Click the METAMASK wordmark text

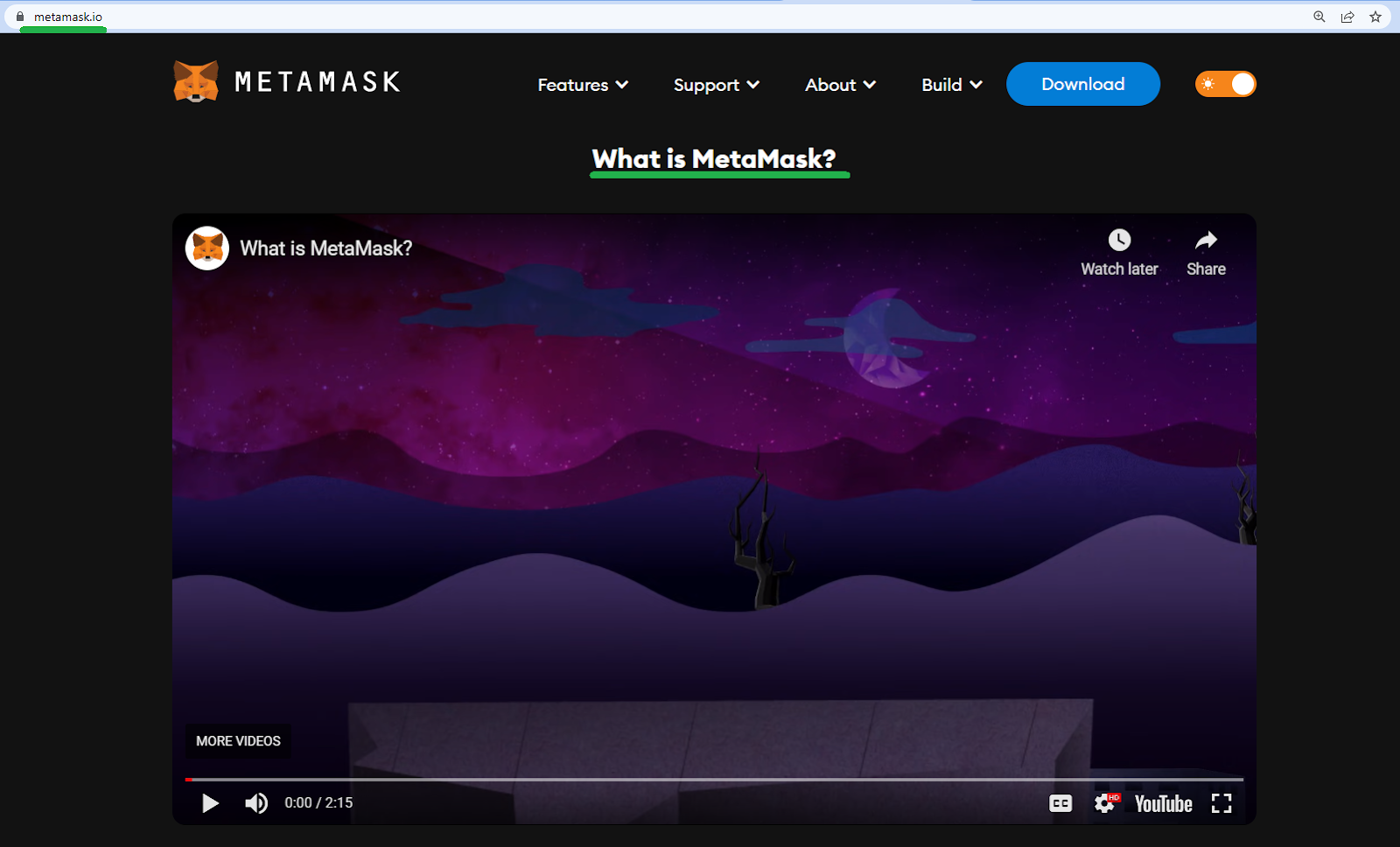pyautogui.click(x=318, y=82)
